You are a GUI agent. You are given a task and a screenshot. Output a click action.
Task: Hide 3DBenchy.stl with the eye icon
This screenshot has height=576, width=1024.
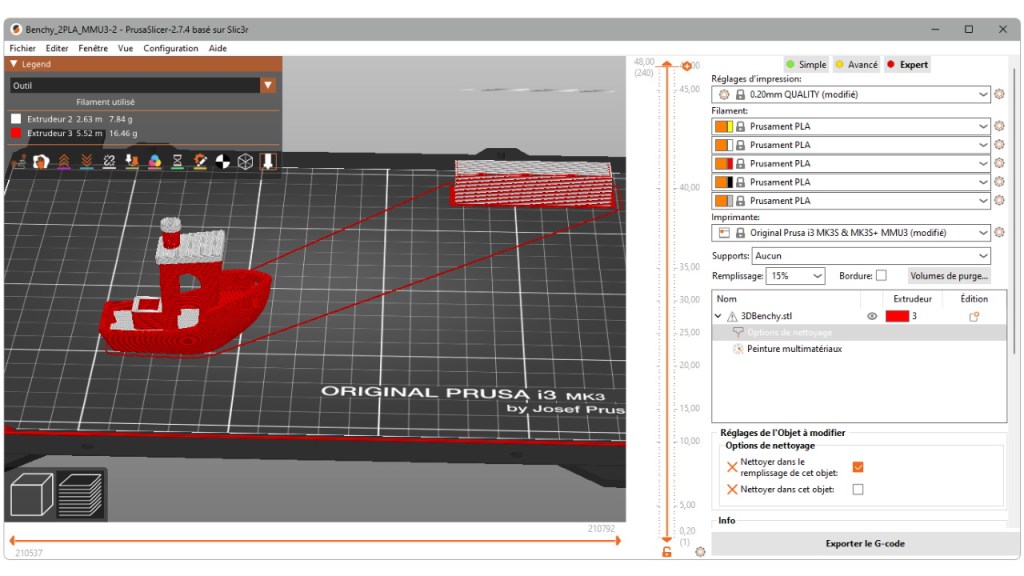click(x=872, y=317)
